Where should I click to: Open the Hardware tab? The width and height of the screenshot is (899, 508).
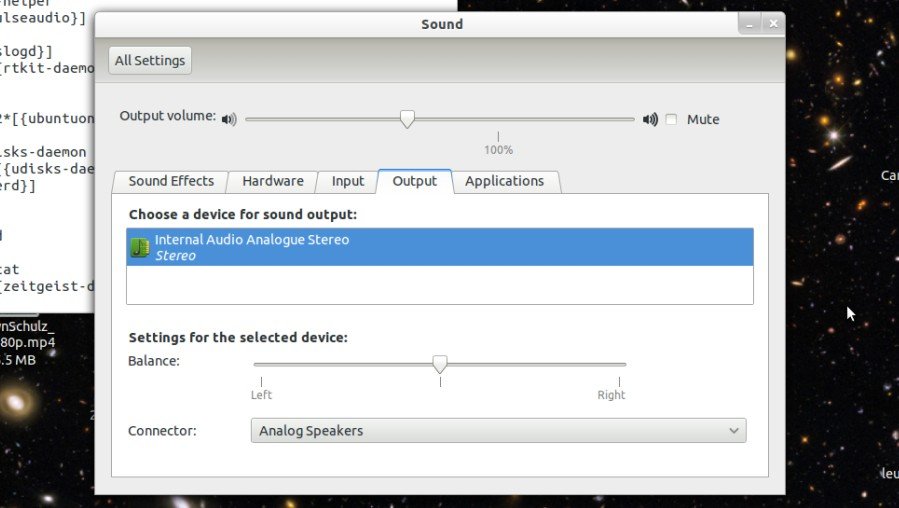point(273,181)
